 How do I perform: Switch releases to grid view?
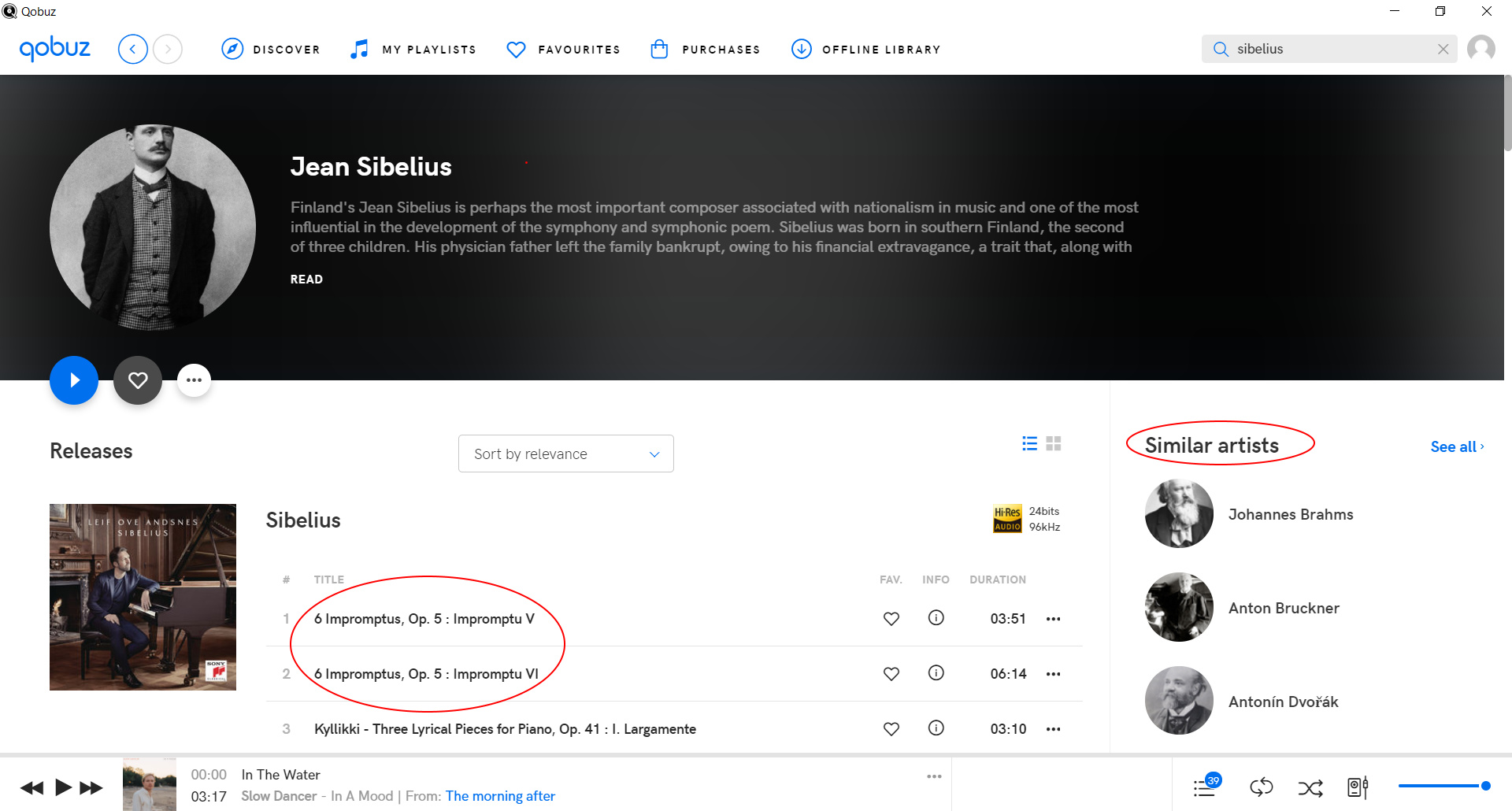[1054, 443]
